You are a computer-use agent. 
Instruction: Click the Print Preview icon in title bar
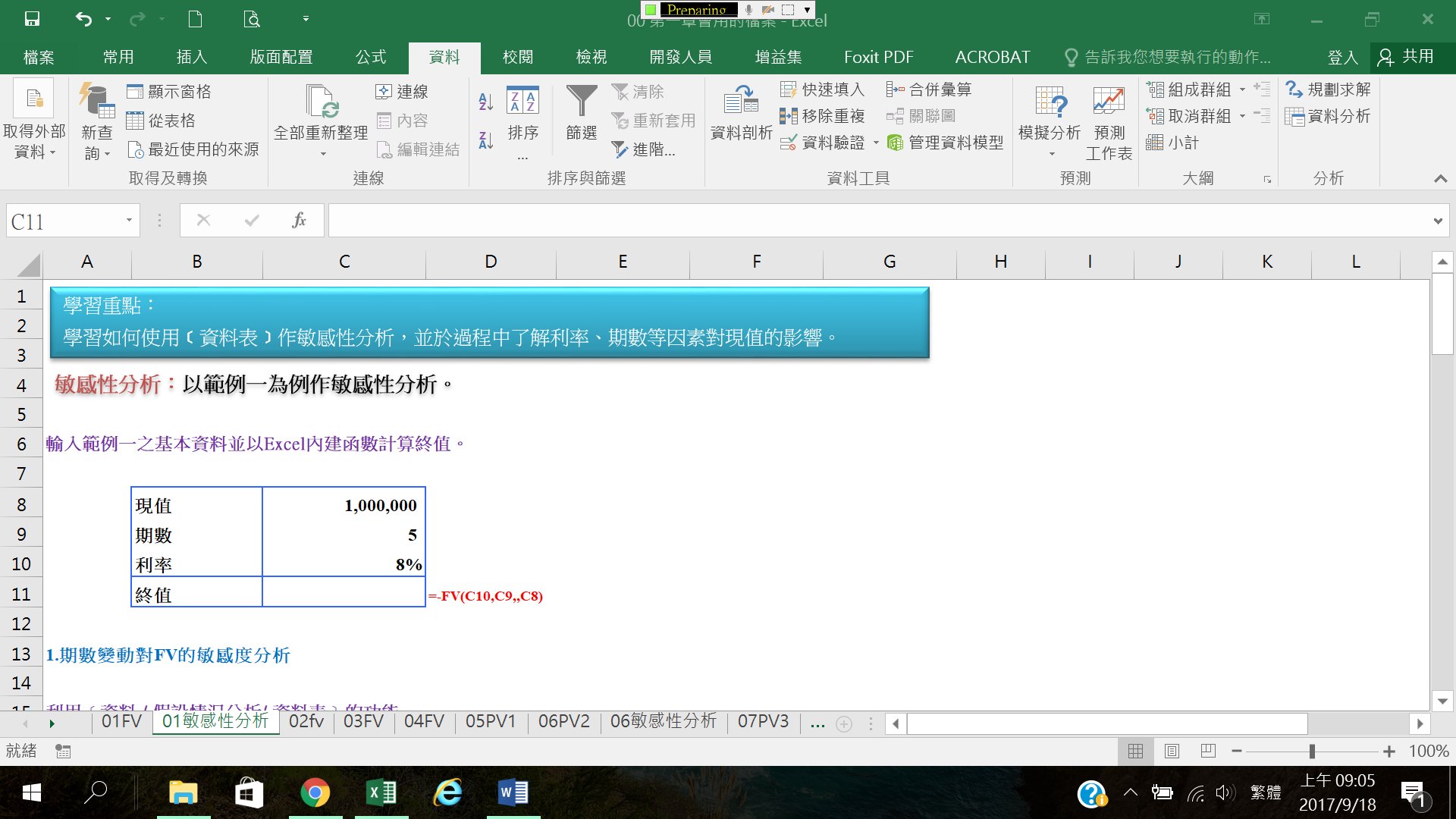pyautogui.click(x=252, y=19)
